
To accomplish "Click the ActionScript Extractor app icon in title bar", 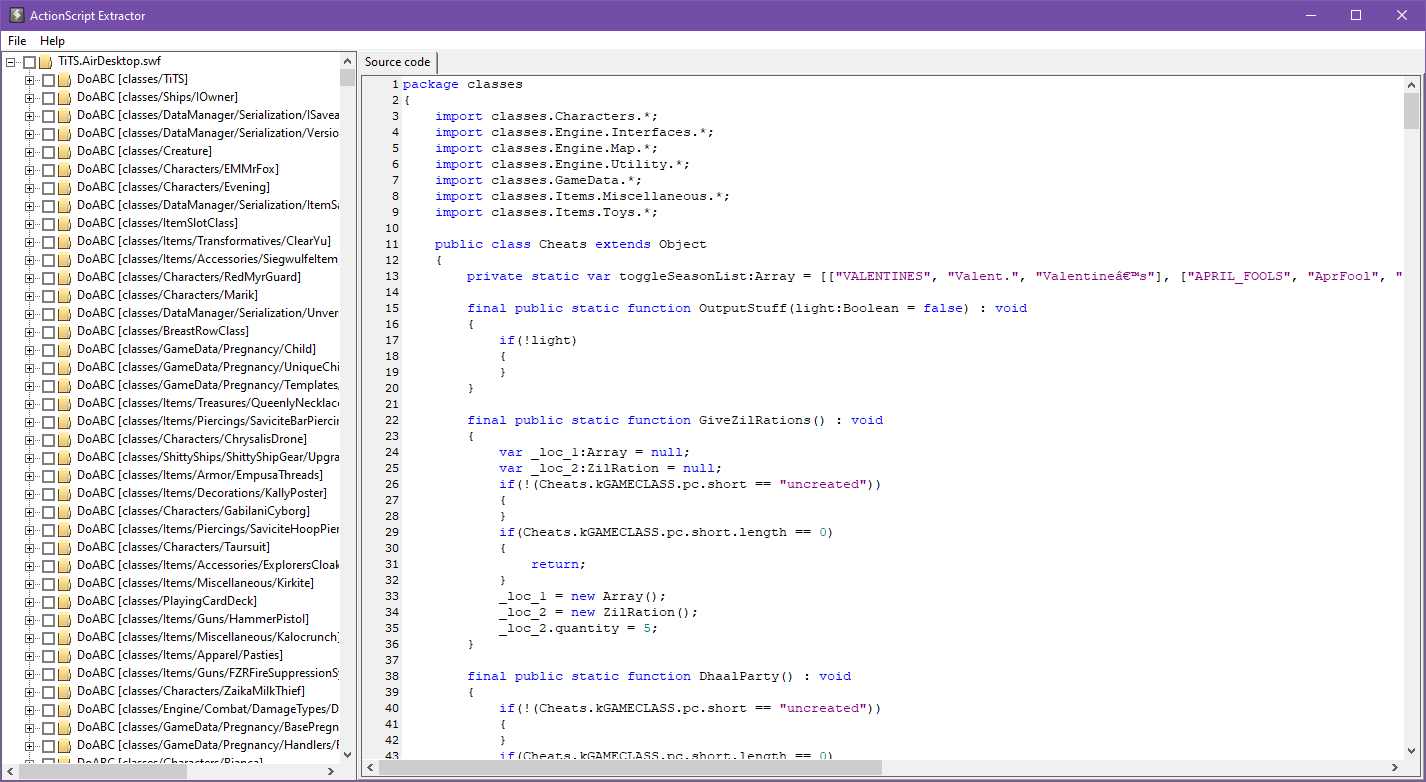I will 16,15.
